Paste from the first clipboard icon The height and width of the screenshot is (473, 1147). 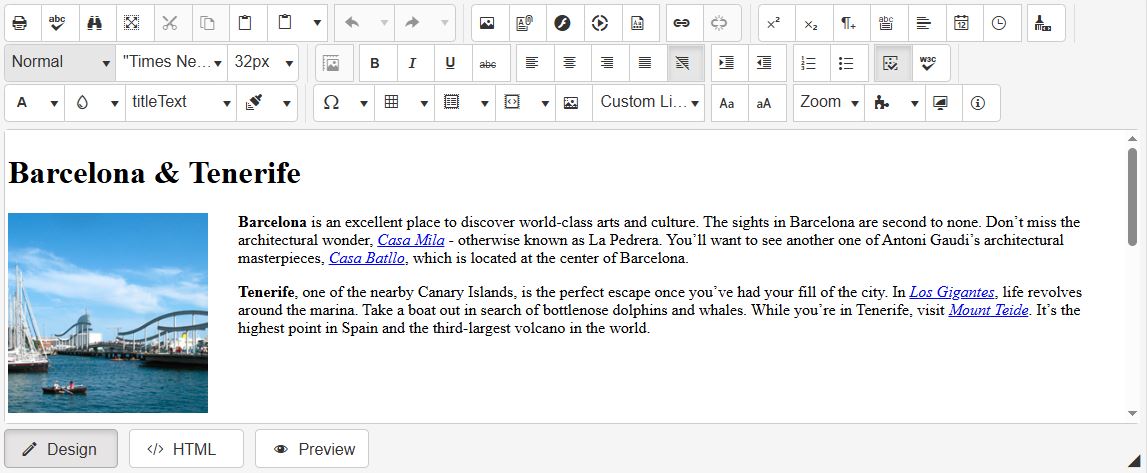(x=245, y=23)
